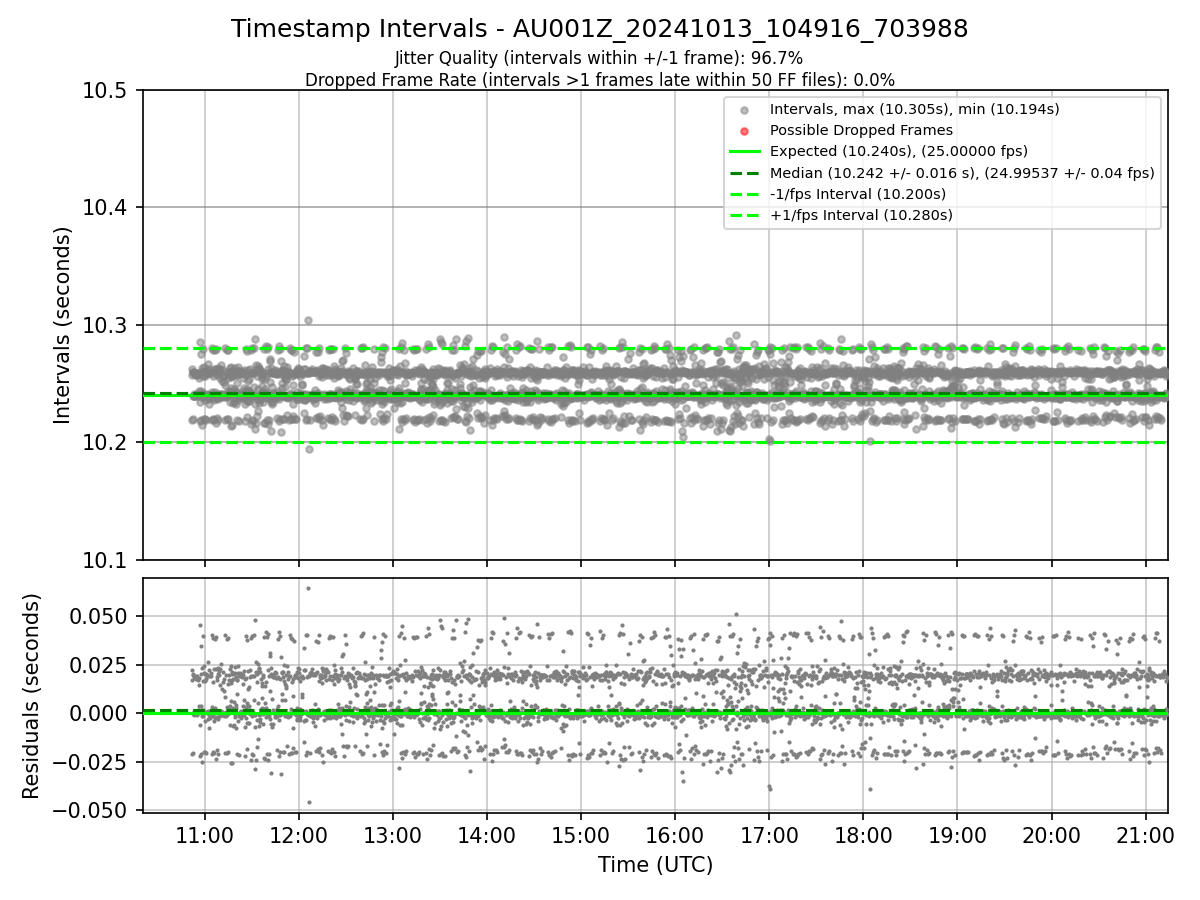Click the 'Residuals (seconds)' y-axis label

click(32, 696)
